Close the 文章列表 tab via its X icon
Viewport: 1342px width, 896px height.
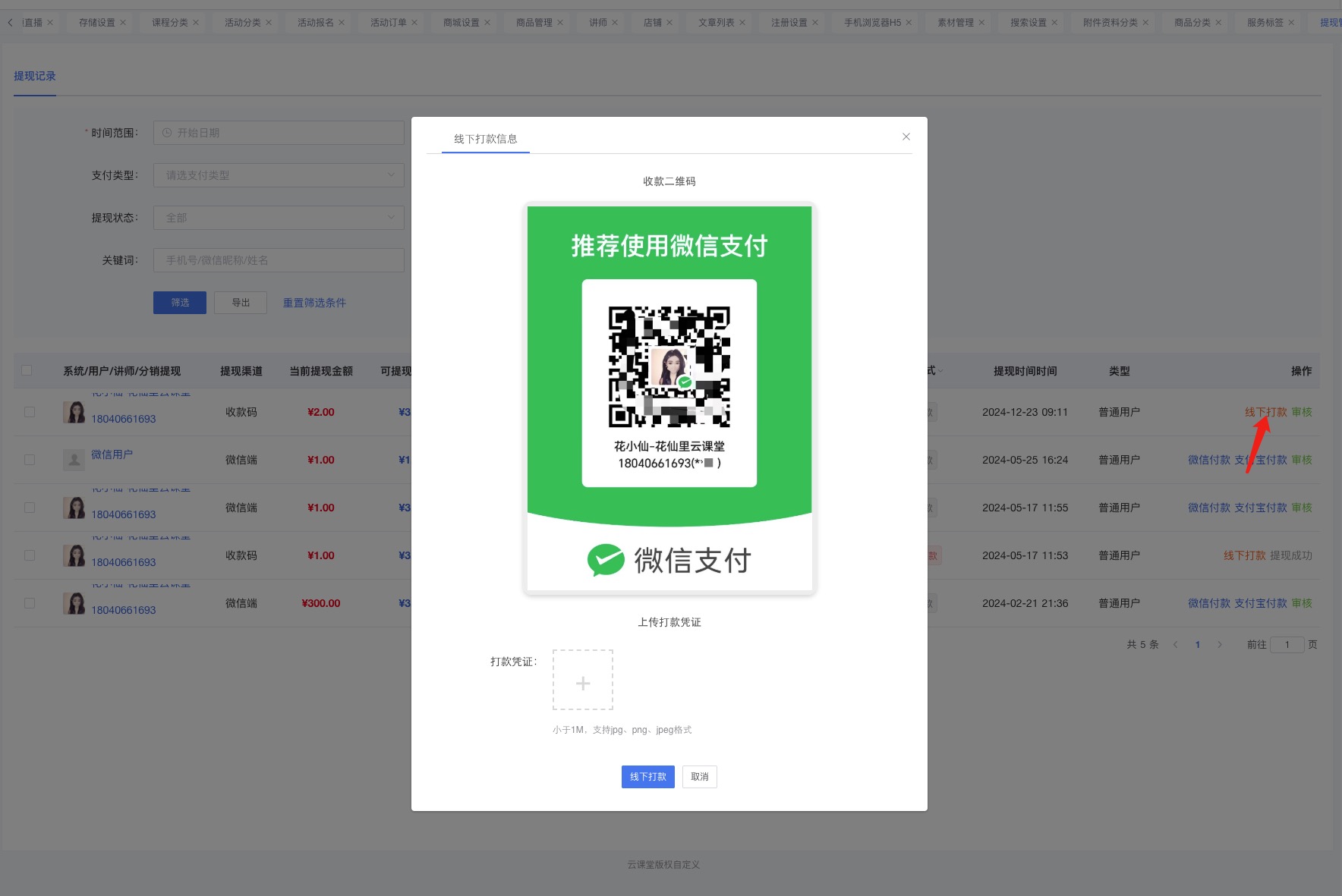tap(742, 23)
